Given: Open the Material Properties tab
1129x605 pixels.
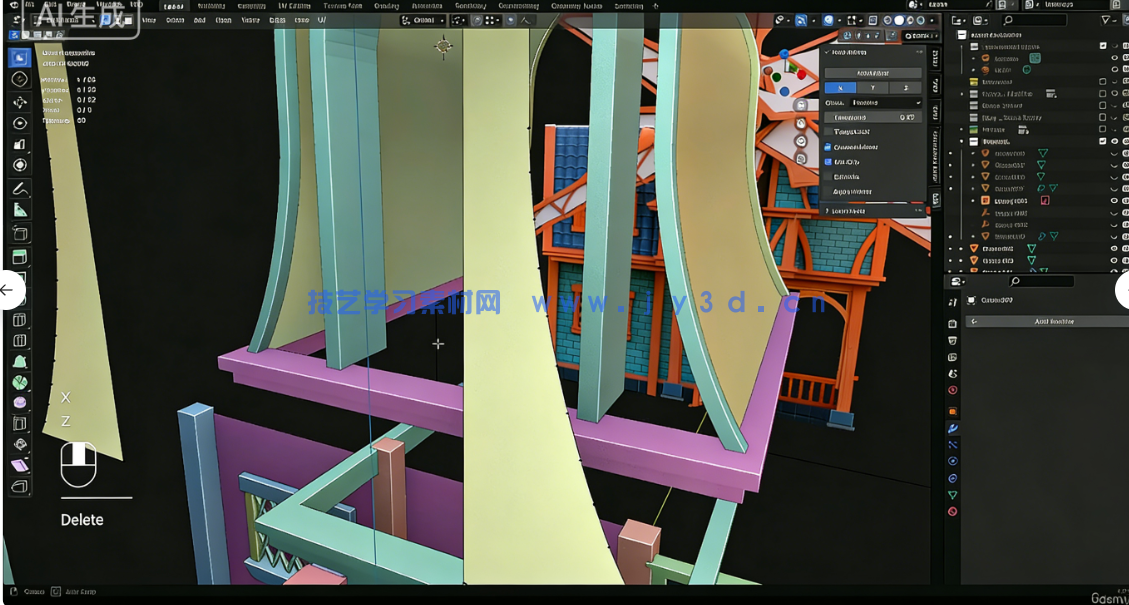Looking at the screenshot, I should 952,511.
